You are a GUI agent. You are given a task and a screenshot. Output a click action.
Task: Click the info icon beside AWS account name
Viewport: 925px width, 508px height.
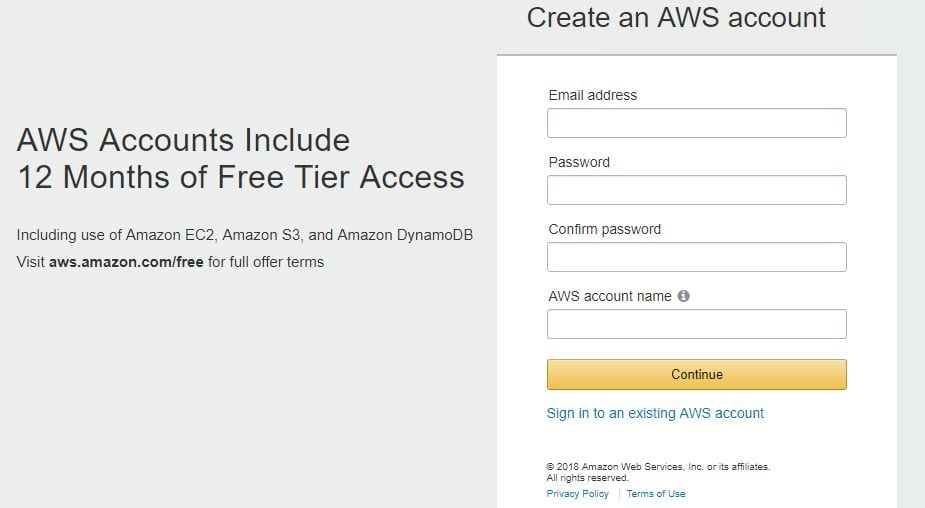click(x=683, y=296)
